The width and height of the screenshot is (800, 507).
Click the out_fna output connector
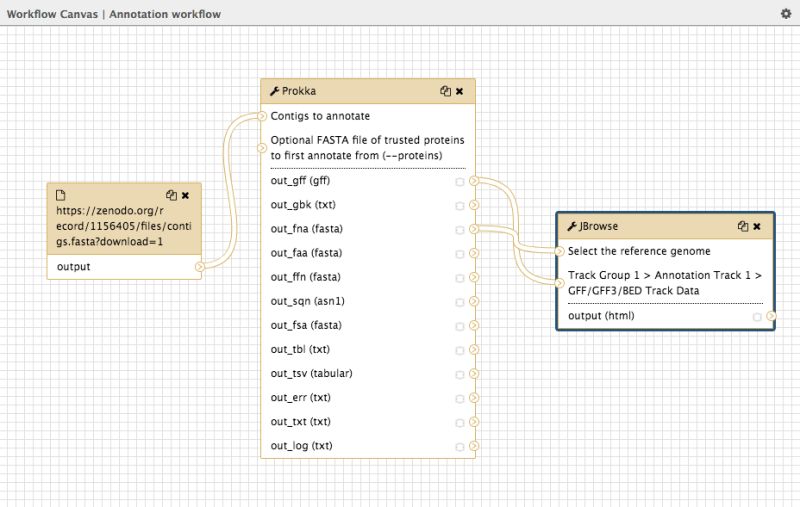(x=474, y=229)
